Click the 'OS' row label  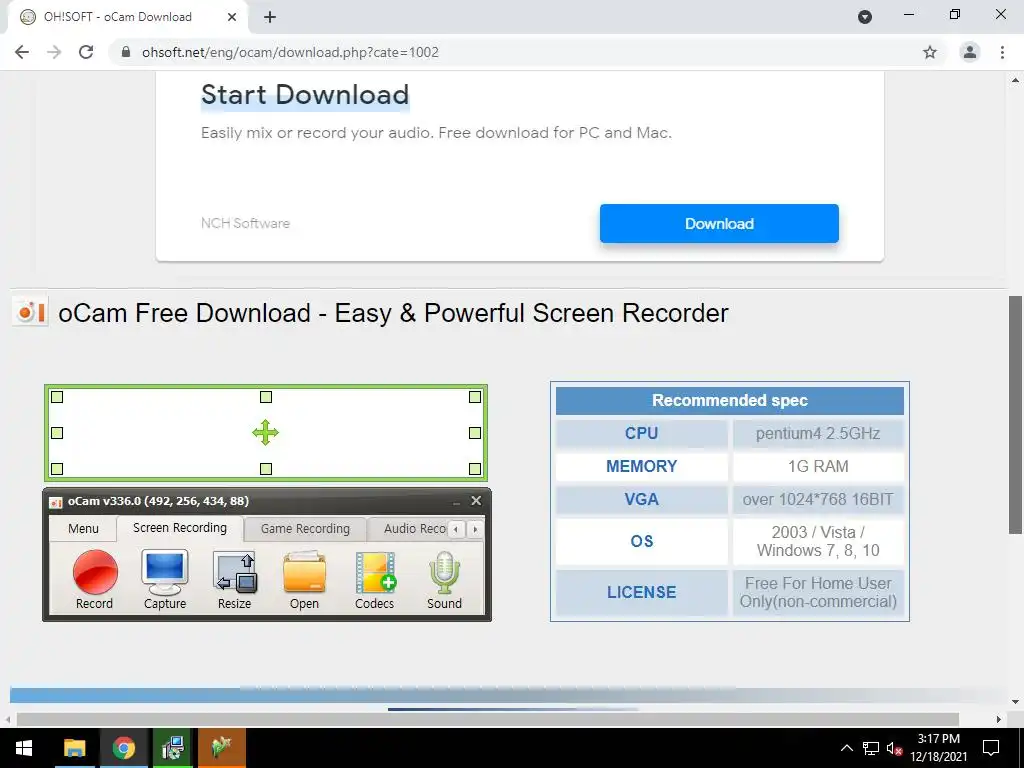[x=641, y=541]
